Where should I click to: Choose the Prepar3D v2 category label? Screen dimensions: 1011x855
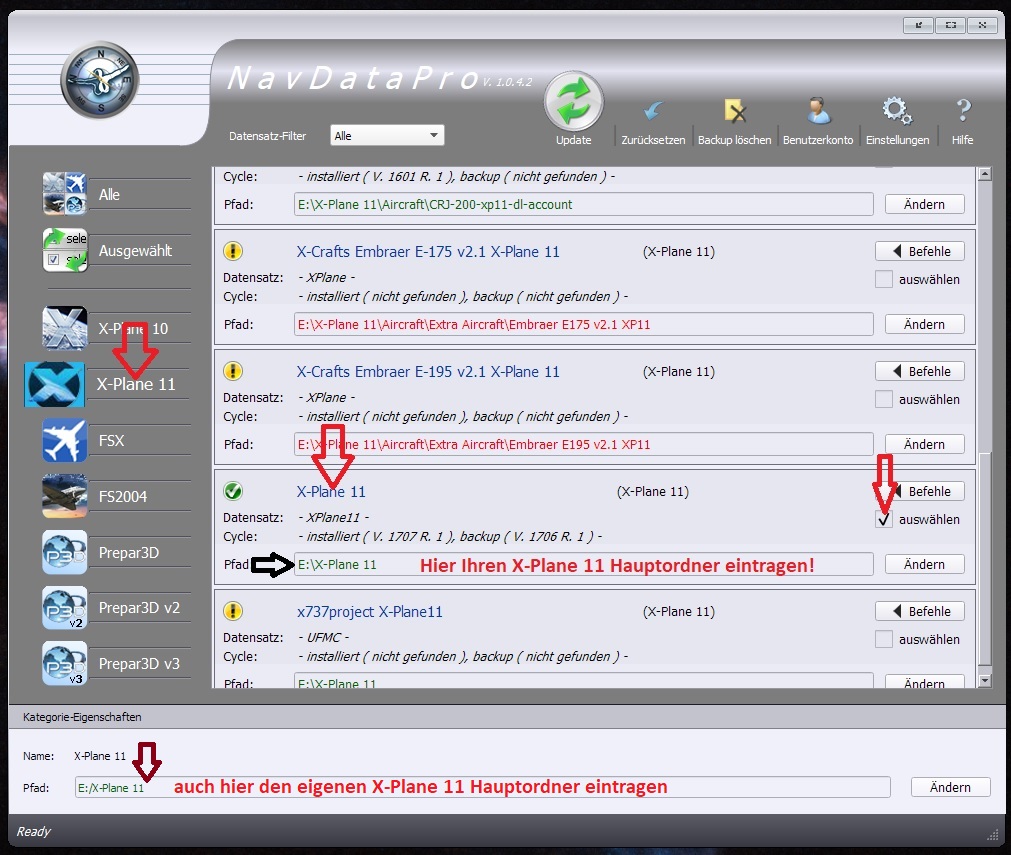(x=139, y=607)
